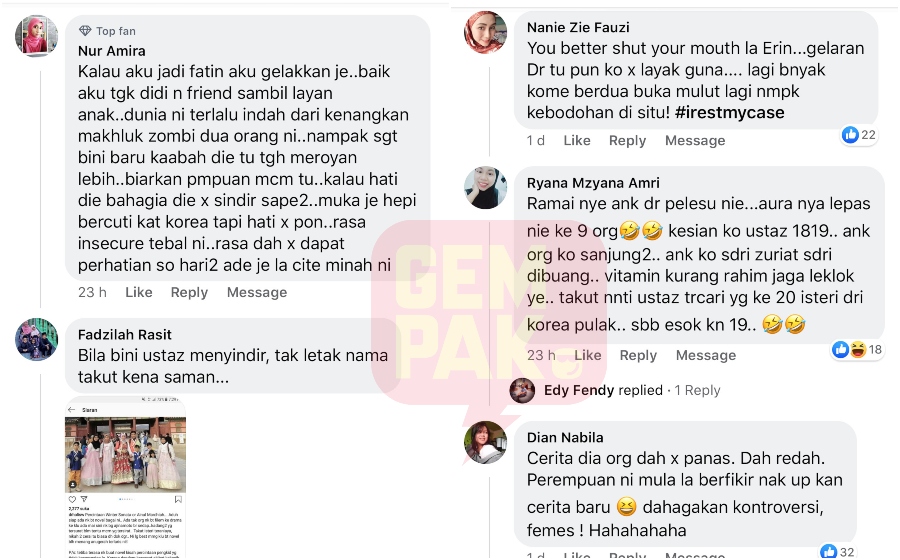Open the #irestmycase hashtag
Viewport: 900px width, 560px height.
[730, 112]
